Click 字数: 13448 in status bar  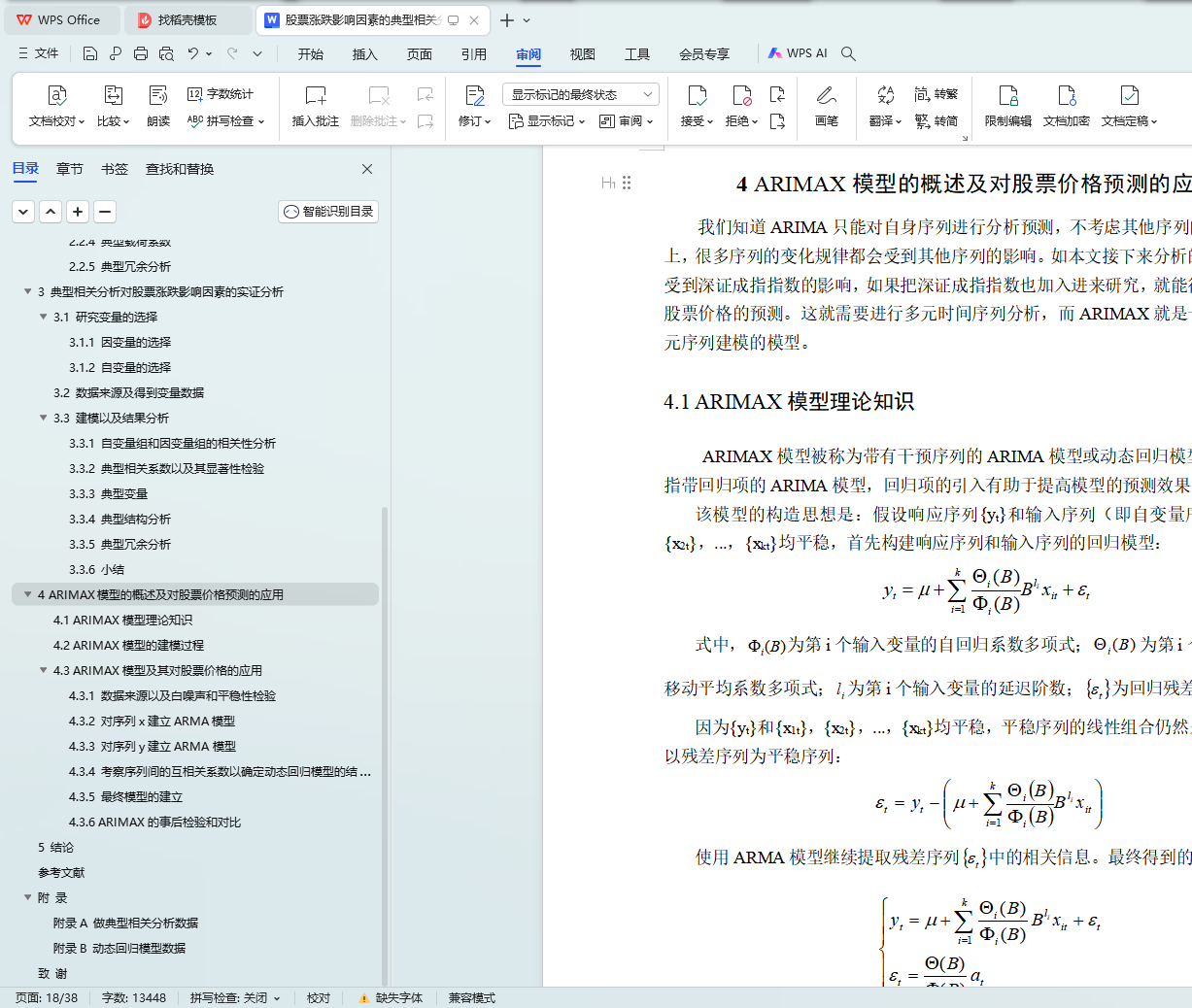point(134,998)
